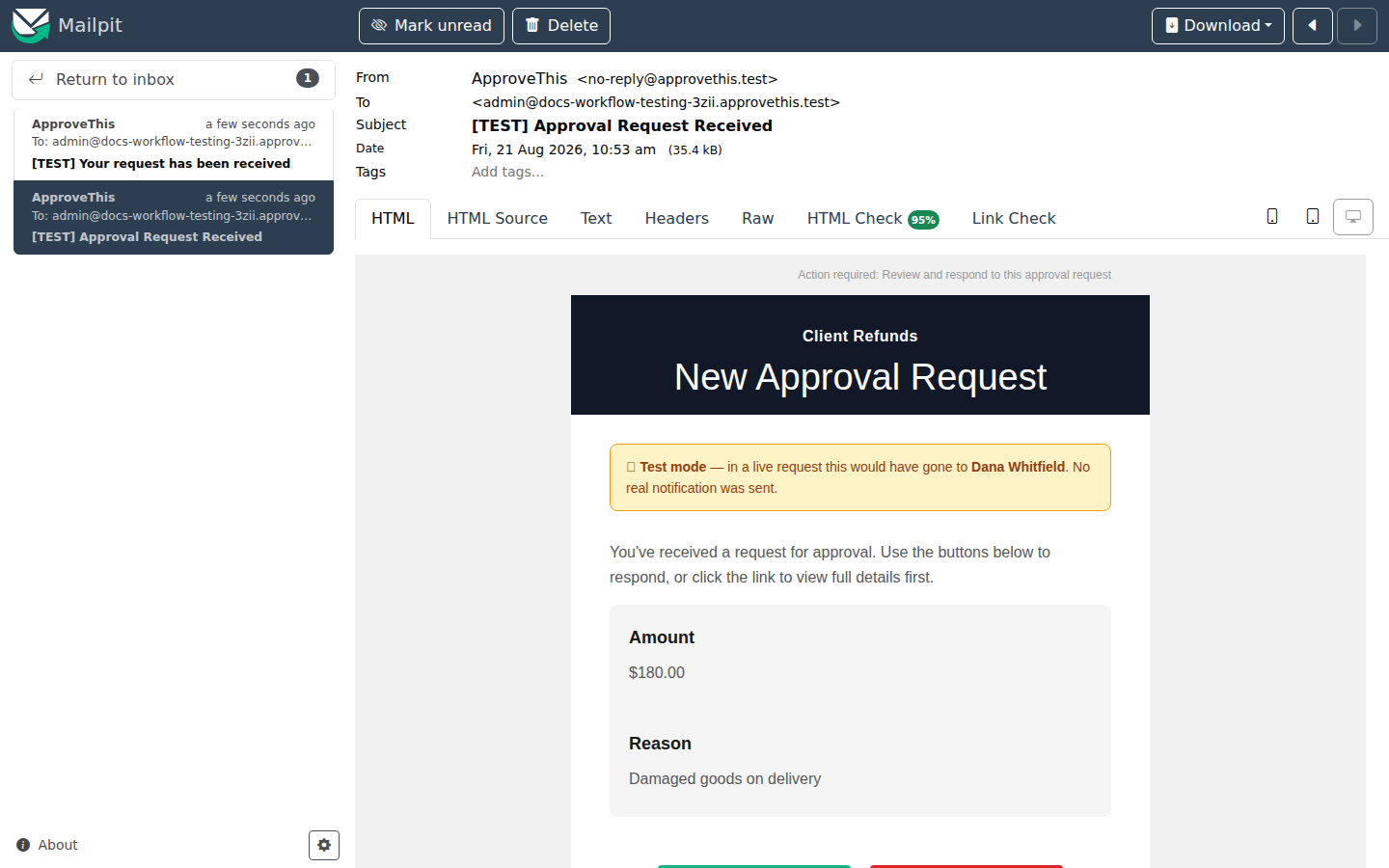
Task: Open the About link
Action: coord(47,845)
